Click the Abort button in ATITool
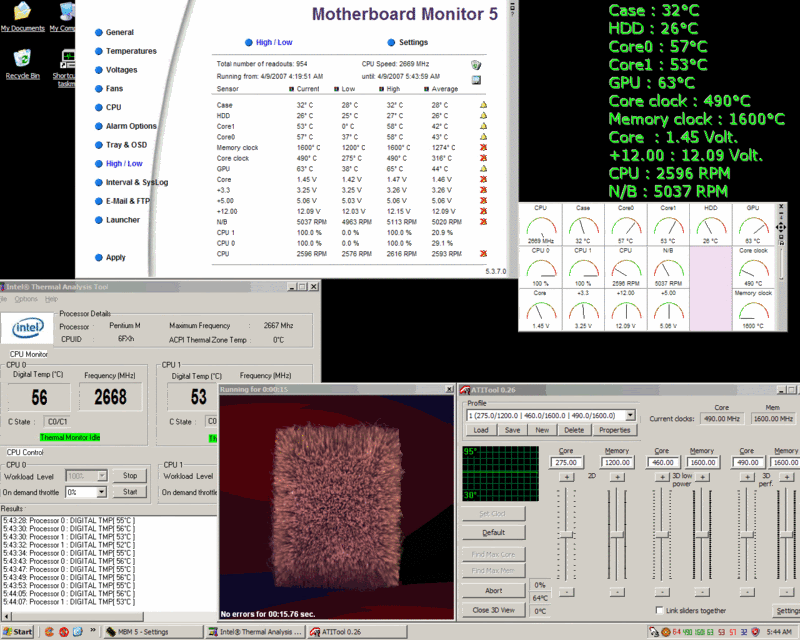This screenshot has width=800, height=640. 493,590
